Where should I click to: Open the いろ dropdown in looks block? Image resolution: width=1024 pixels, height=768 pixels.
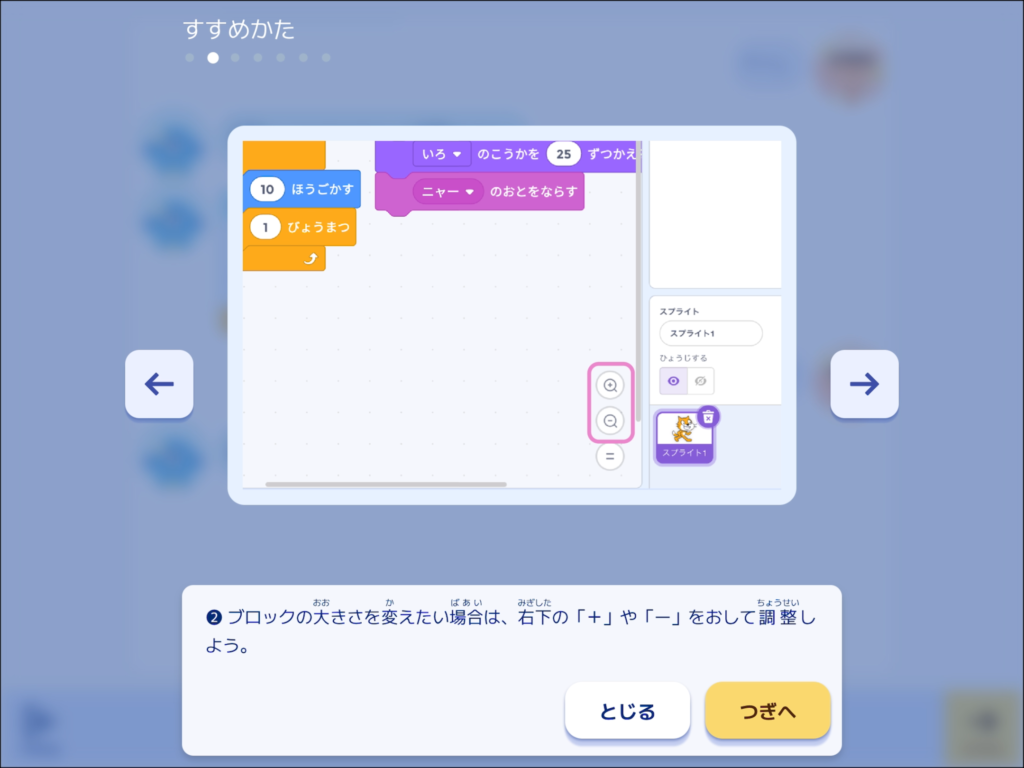pyautogui.click(x=441, y=154)
